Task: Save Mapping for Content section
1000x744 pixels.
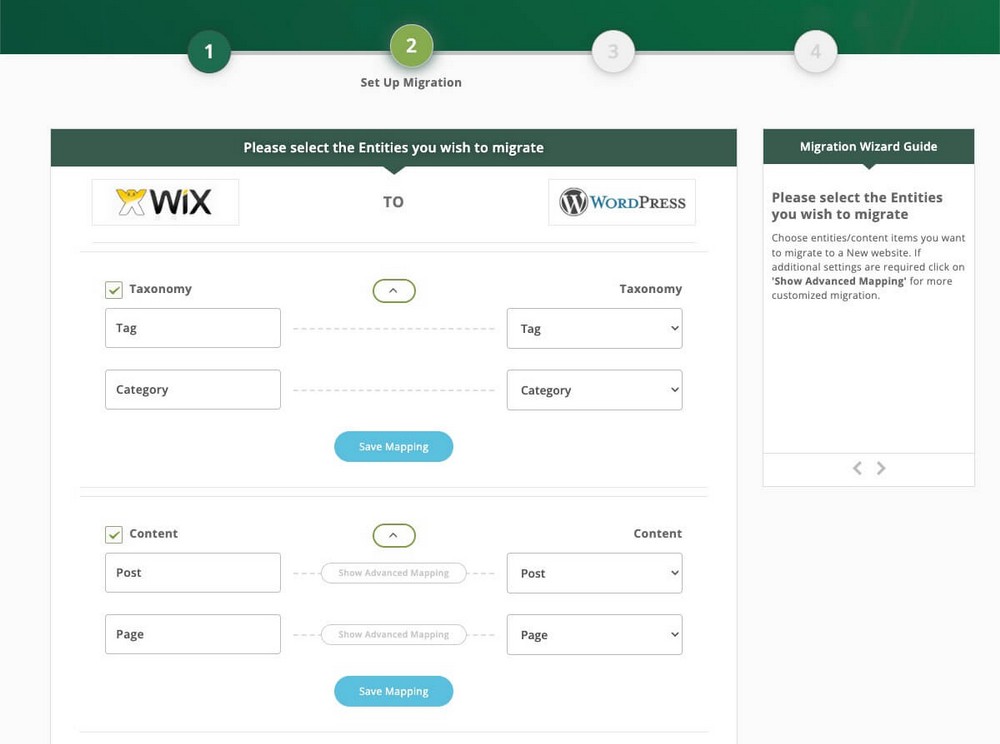Action: click(x=393, y=692)
